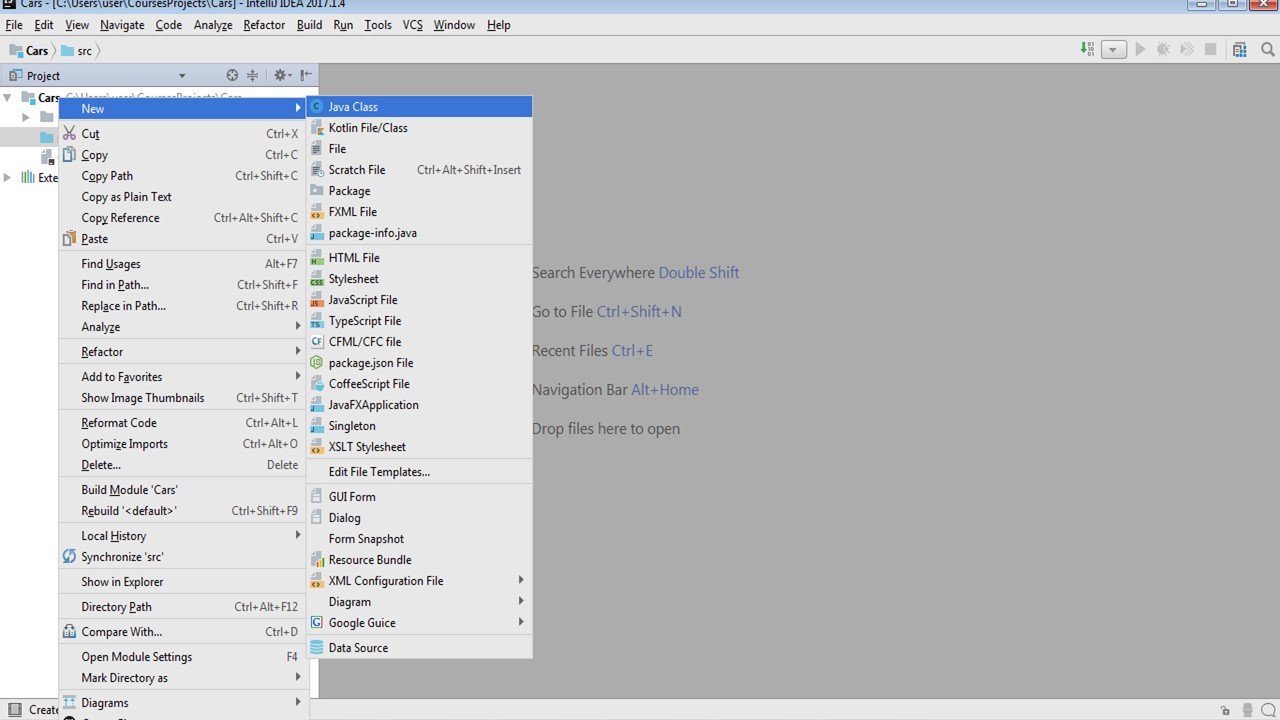The width and height of the screenshot is (1280, 720).
Task: Open the Project panel gear settings icon
Action: click(x=280, y=75)
